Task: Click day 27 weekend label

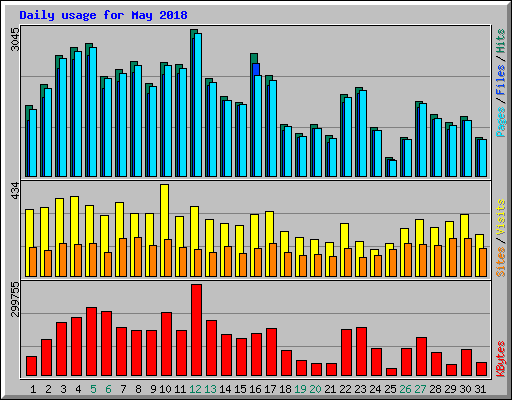Action: pyautogui.click(x=420, y=389)
